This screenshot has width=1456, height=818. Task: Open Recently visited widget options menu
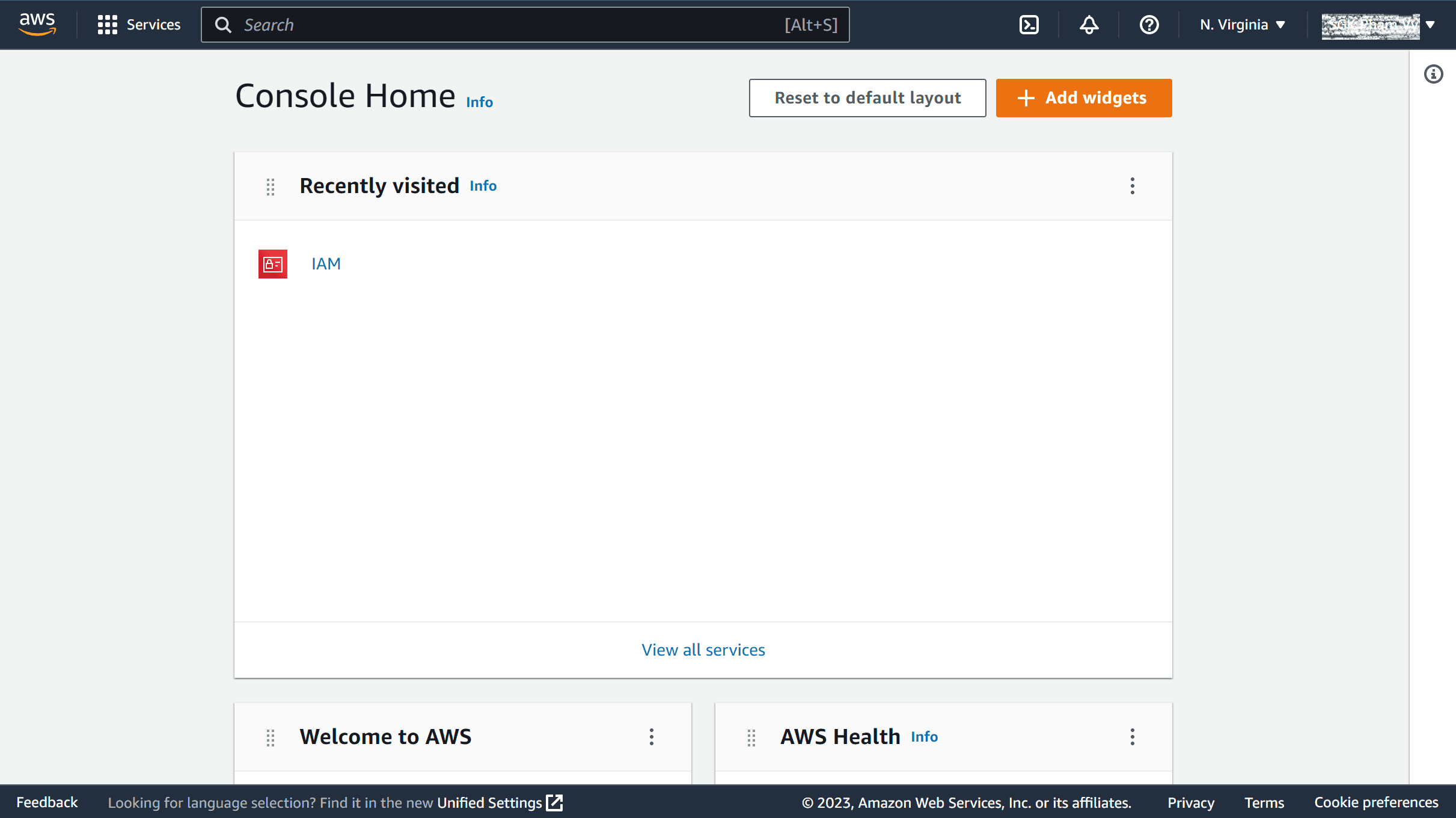(1132, 186)
